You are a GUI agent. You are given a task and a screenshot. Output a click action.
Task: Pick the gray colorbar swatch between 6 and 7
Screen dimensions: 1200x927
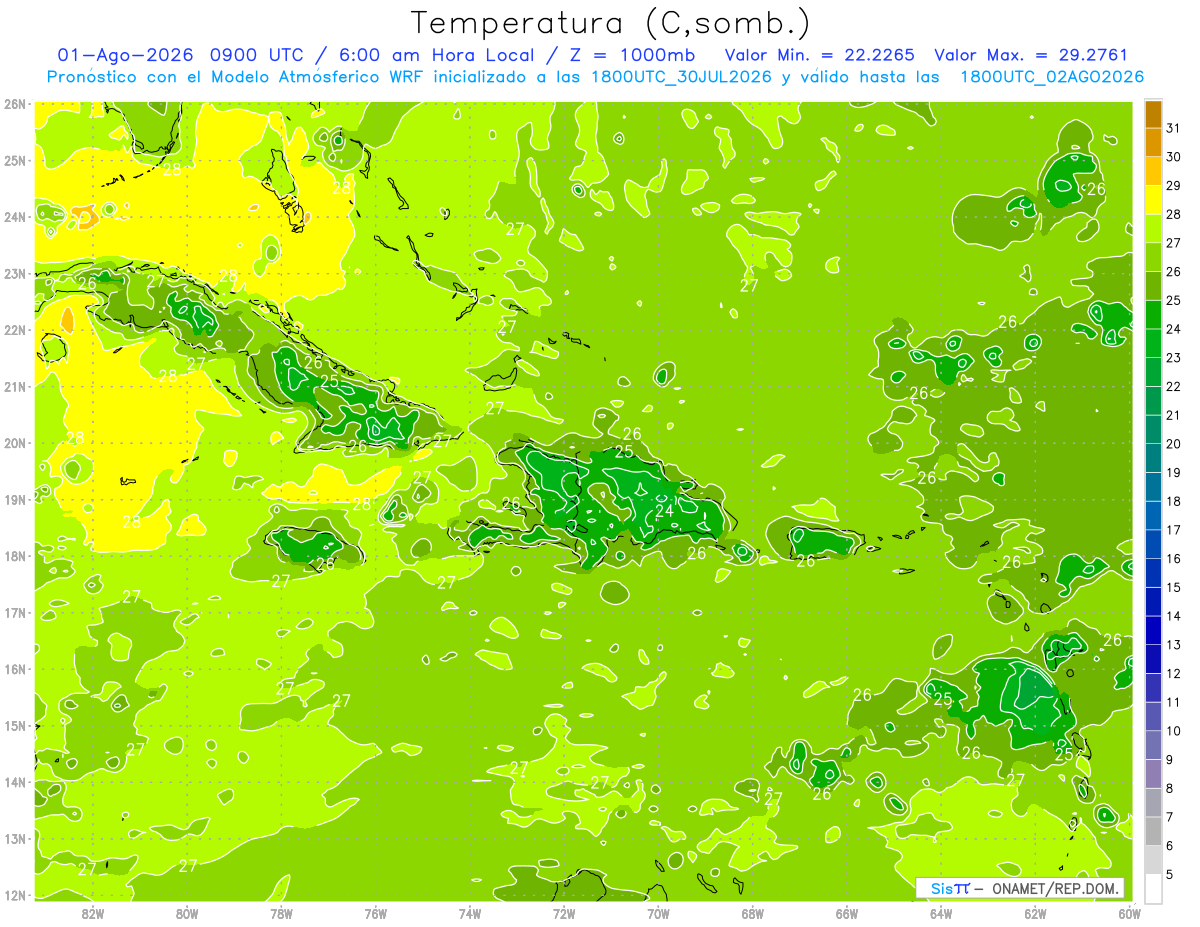1153,831
